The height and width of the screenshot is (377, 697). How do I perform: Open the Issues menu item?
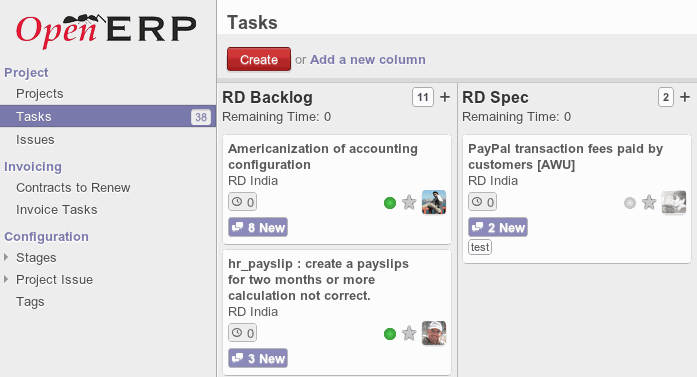35,140
